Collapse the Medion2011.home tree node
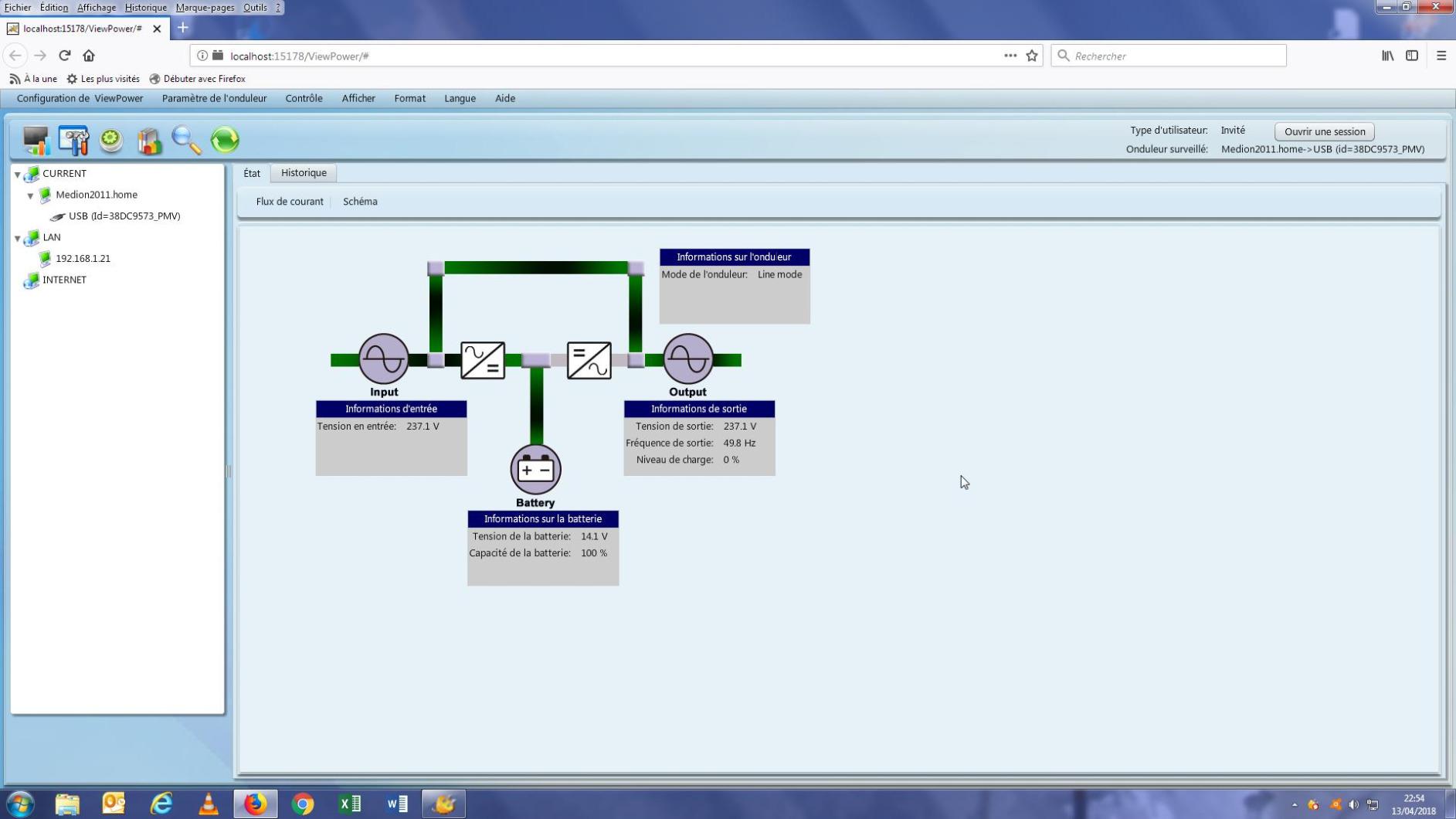 pyautogui.click(x=31, y=195)
